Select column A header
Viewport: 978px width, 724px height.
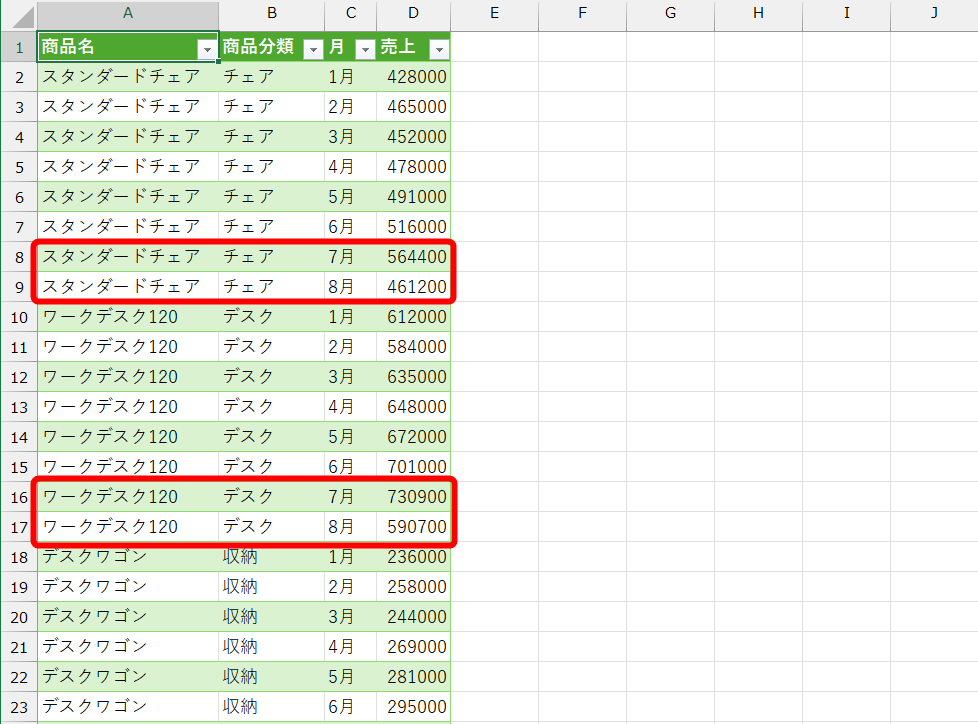click(x=128, y=14)
